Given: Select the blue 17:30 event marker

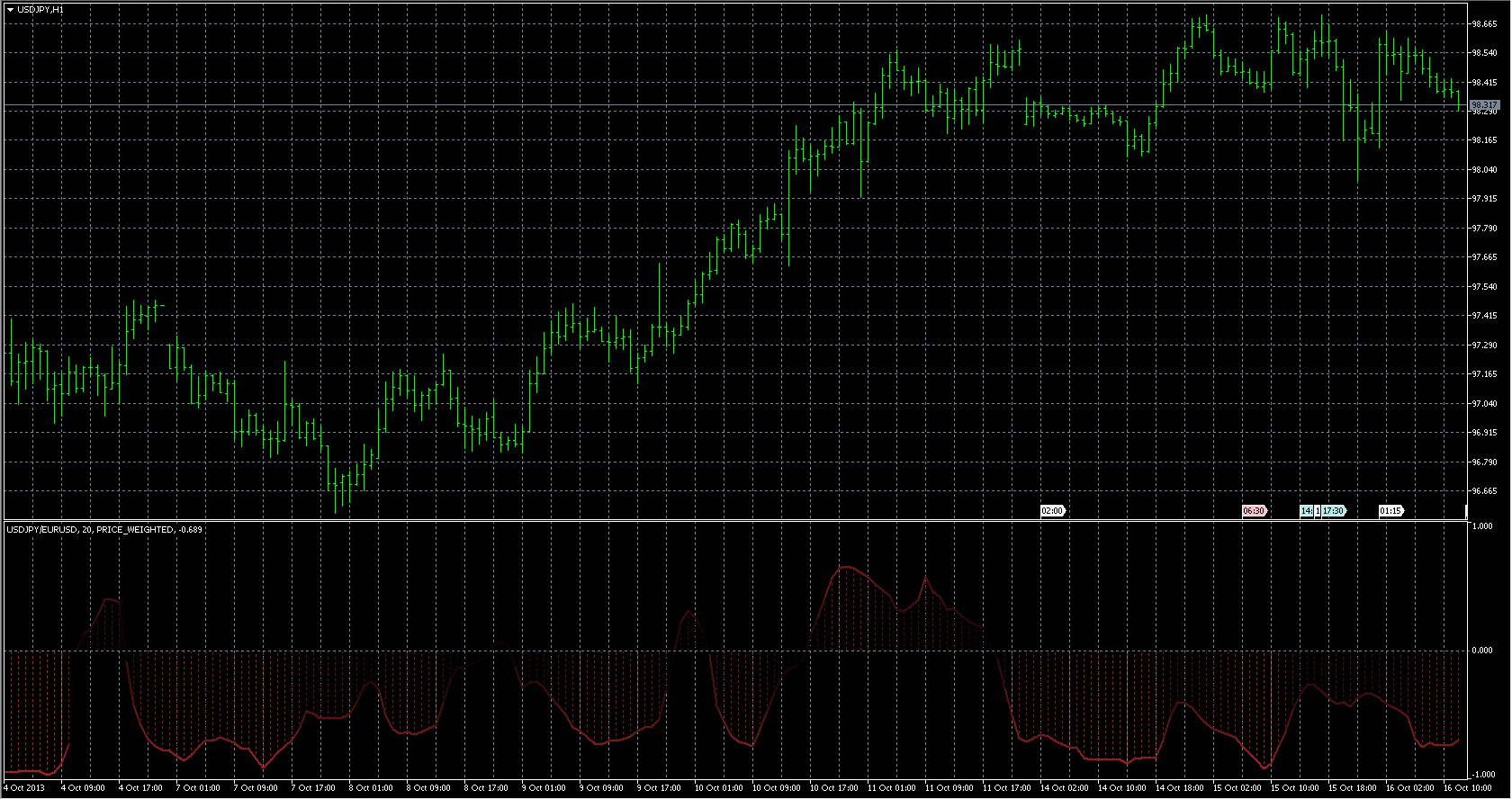Looking at the screenshot, I should coord(1333,511).
